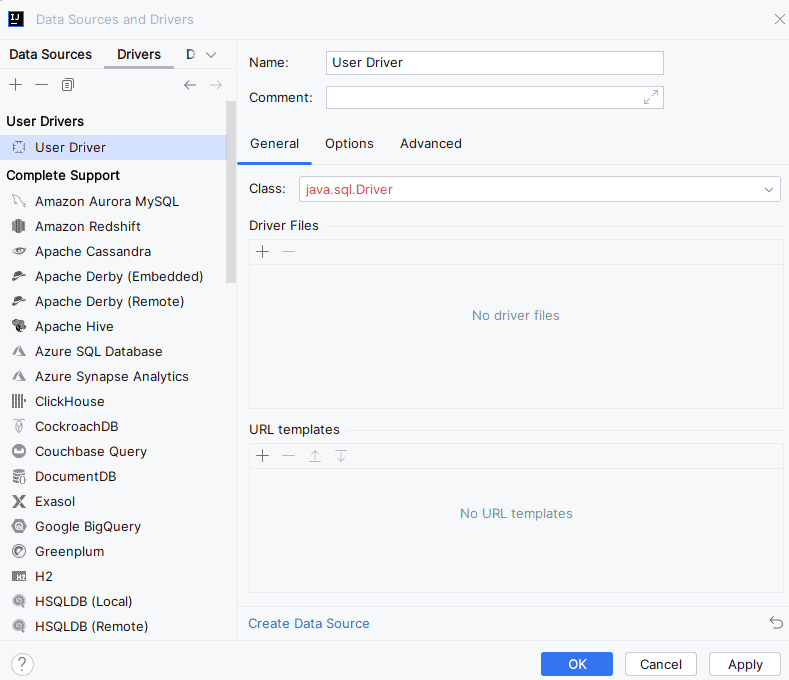This screenshot has width=789, height=680.
Task: Click the Create Data Source link
Action: click(309, 624)
